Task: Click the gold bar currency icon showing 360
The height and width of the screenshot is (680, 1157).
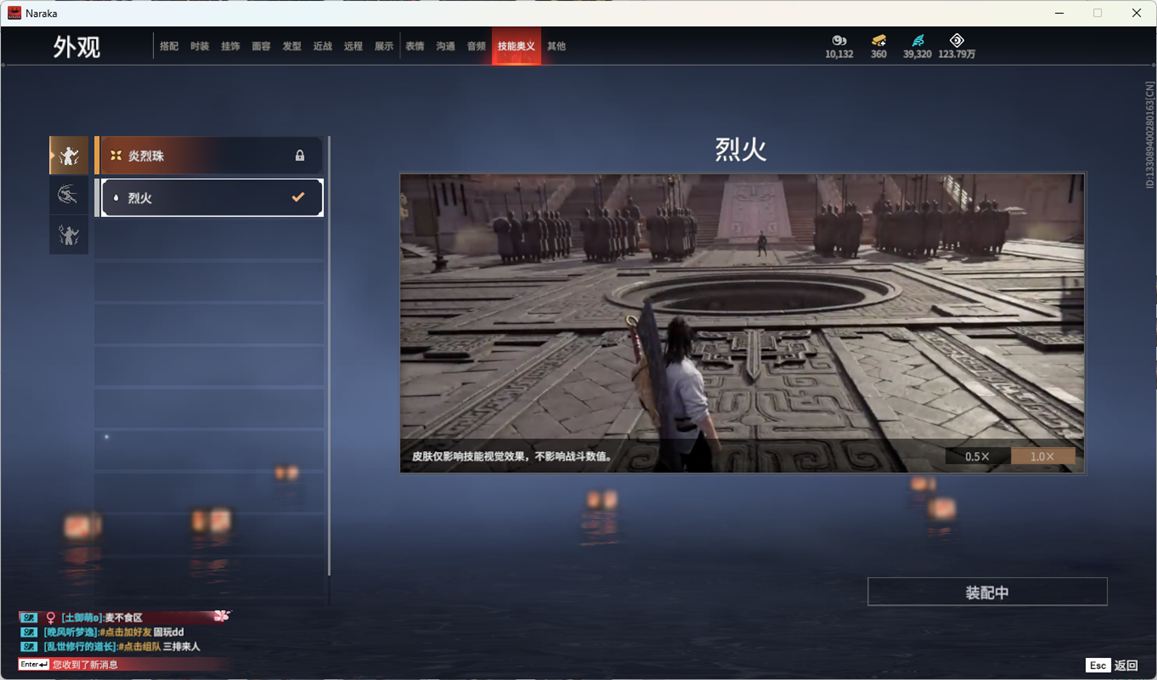Action: click(878, 40)
